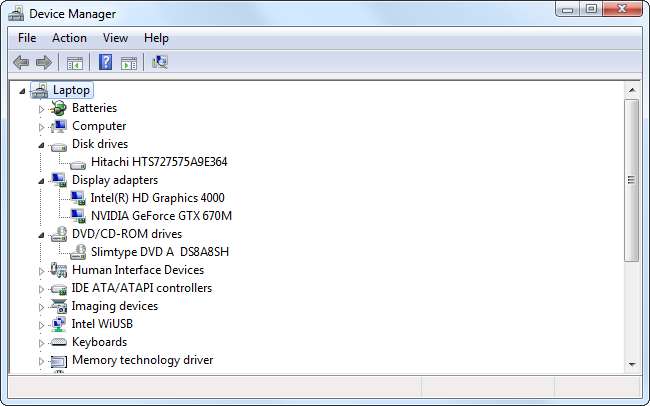Screen dimensions: 650x406
Task: Collapse the Display adapters category
Action: pyautogui.click(x=42, y=180)
